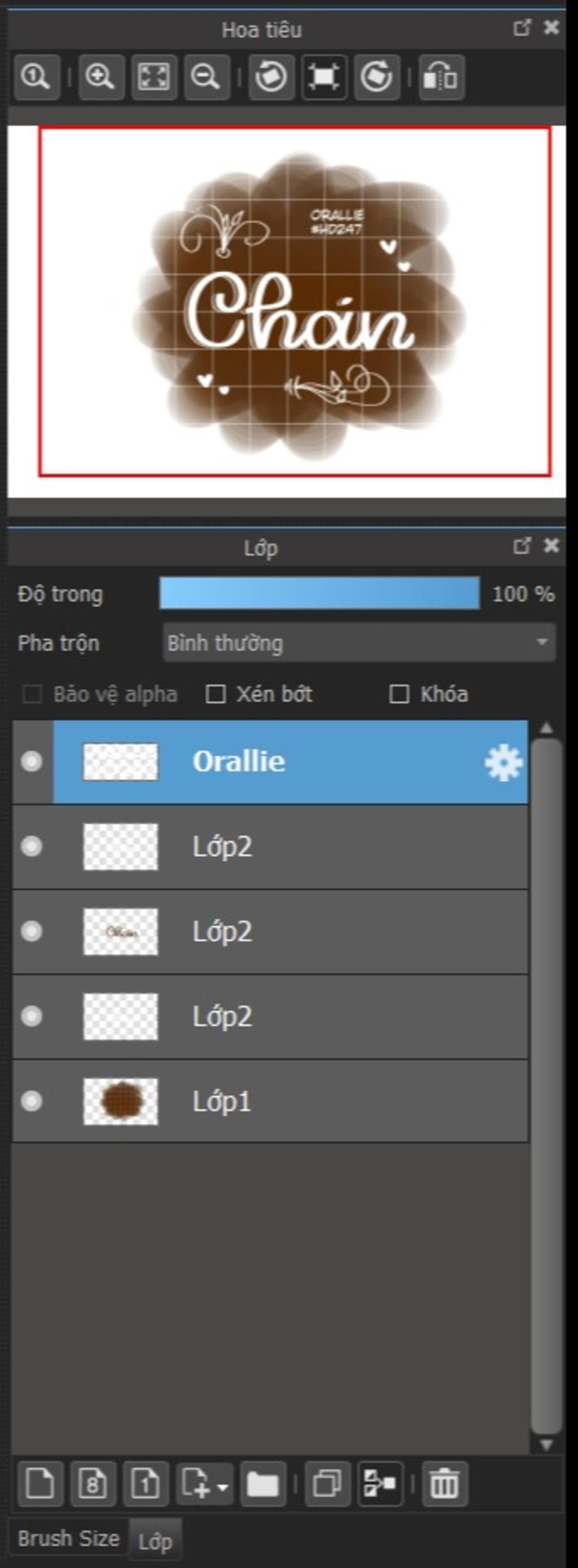Switch to the Brush Size tab
This screenshot has width=578, height=1568.
69,1538
